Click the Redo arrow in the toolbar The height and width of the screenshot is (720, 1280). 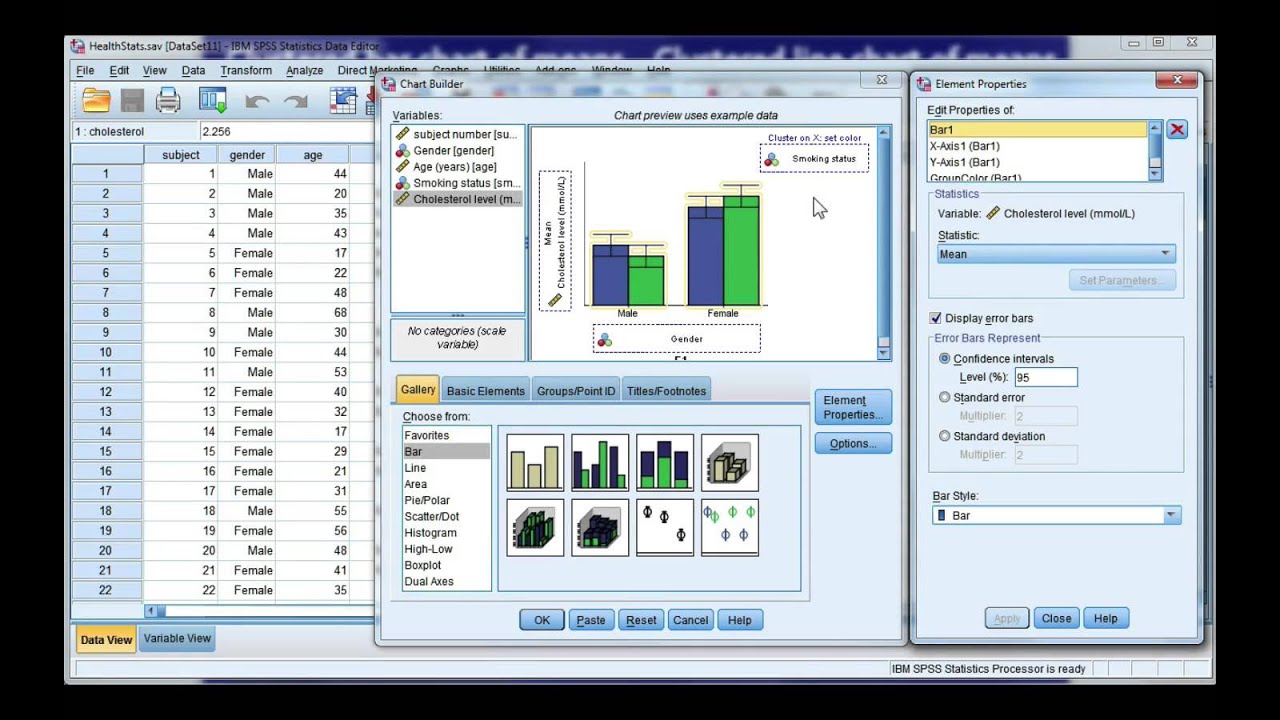[x=295, y=101]
